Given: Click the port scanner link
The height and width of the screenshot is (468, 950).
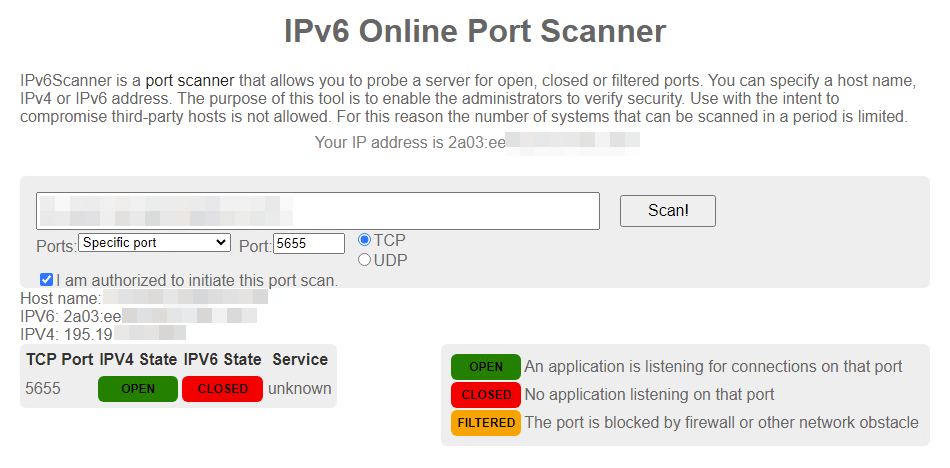Looking at the screenshot, I should pyautogui.click(x=190, y=80).
